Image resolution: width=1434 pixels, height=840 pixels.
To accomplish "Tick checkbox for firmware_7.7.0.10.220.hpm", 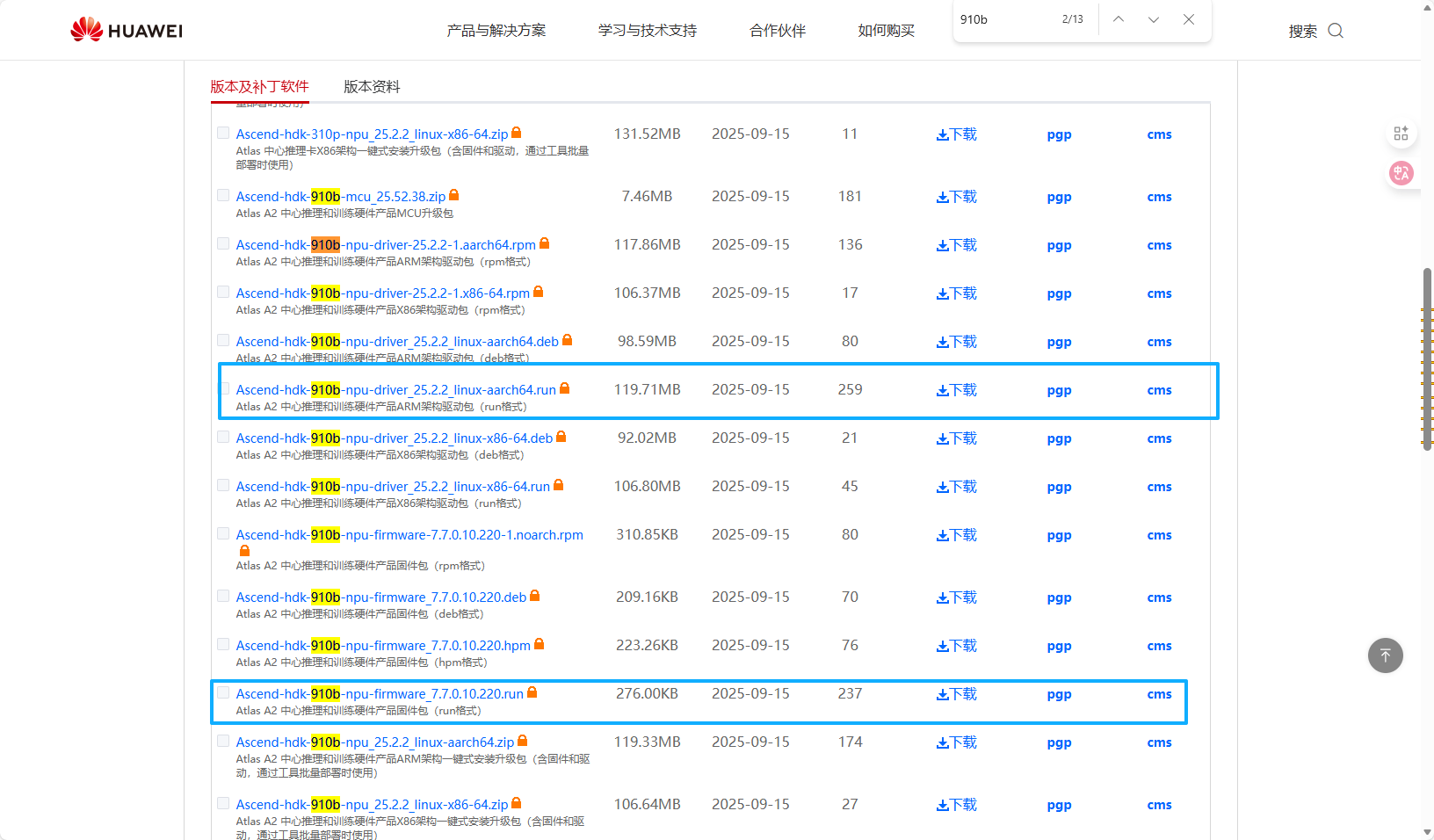I will coord(223,644).
